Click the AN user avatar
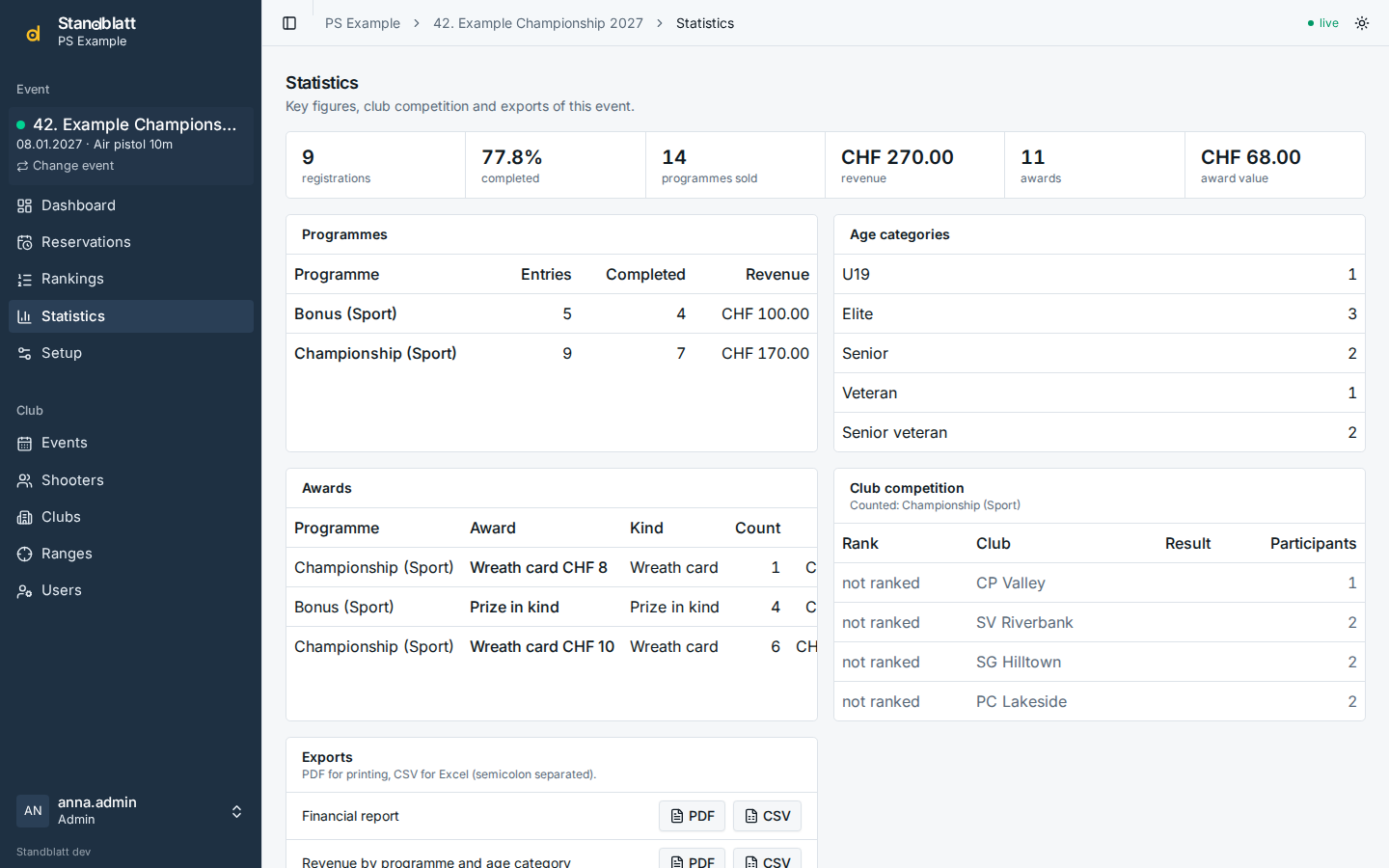 [x=33, y=811]
